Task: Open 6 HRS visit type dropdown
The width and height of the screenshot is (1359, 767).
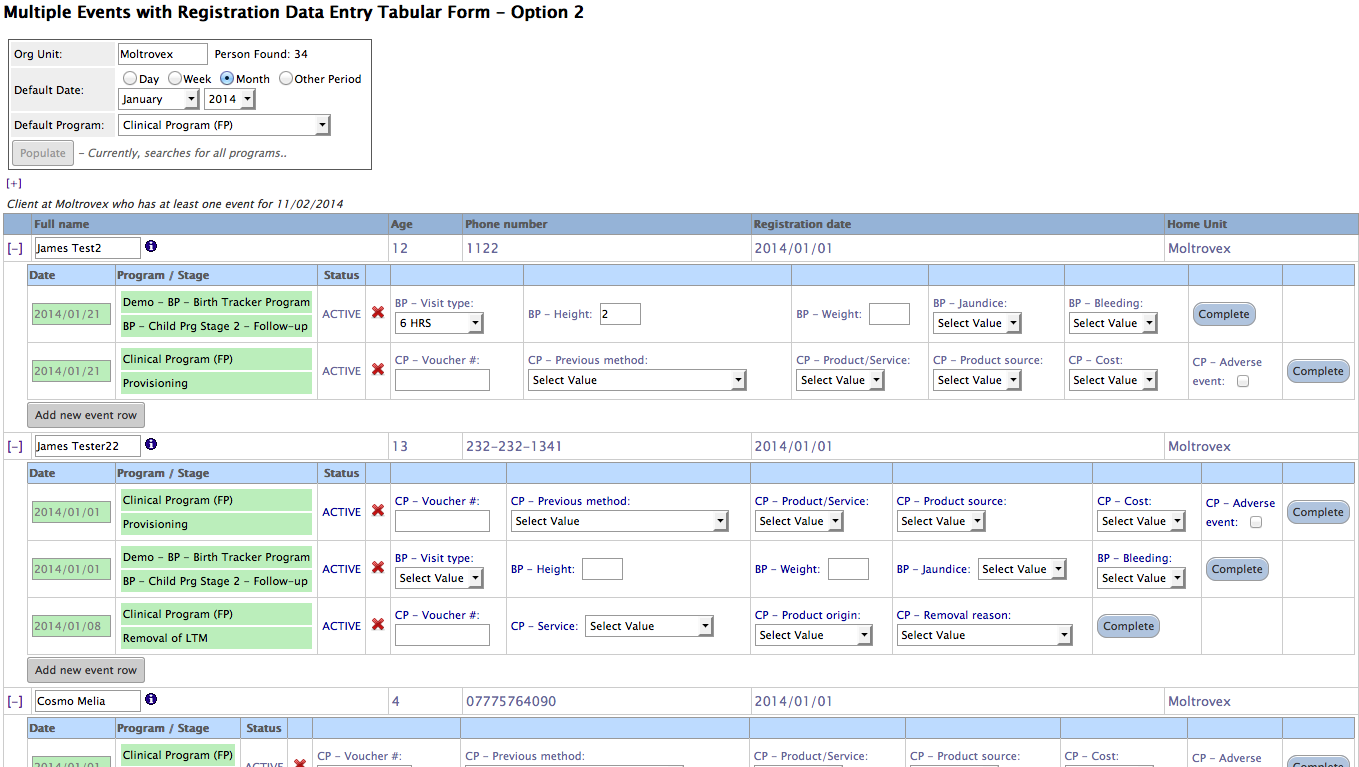Action: [439, 323]
